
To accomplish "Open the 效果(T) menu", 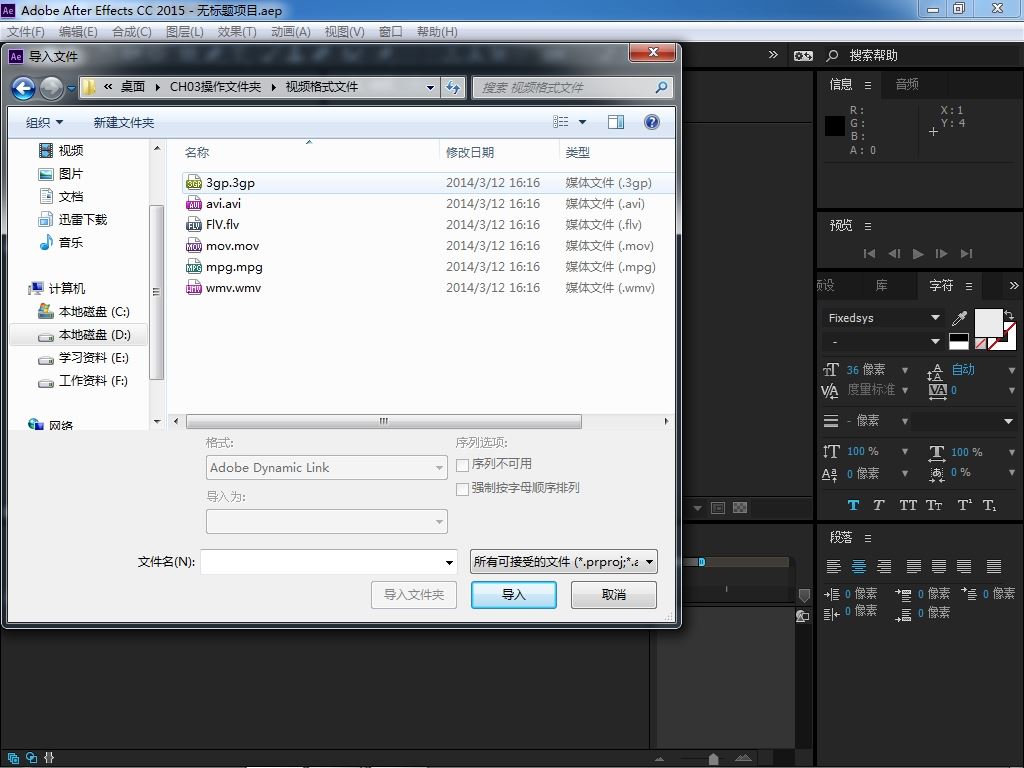I will [x=236, y=31].
